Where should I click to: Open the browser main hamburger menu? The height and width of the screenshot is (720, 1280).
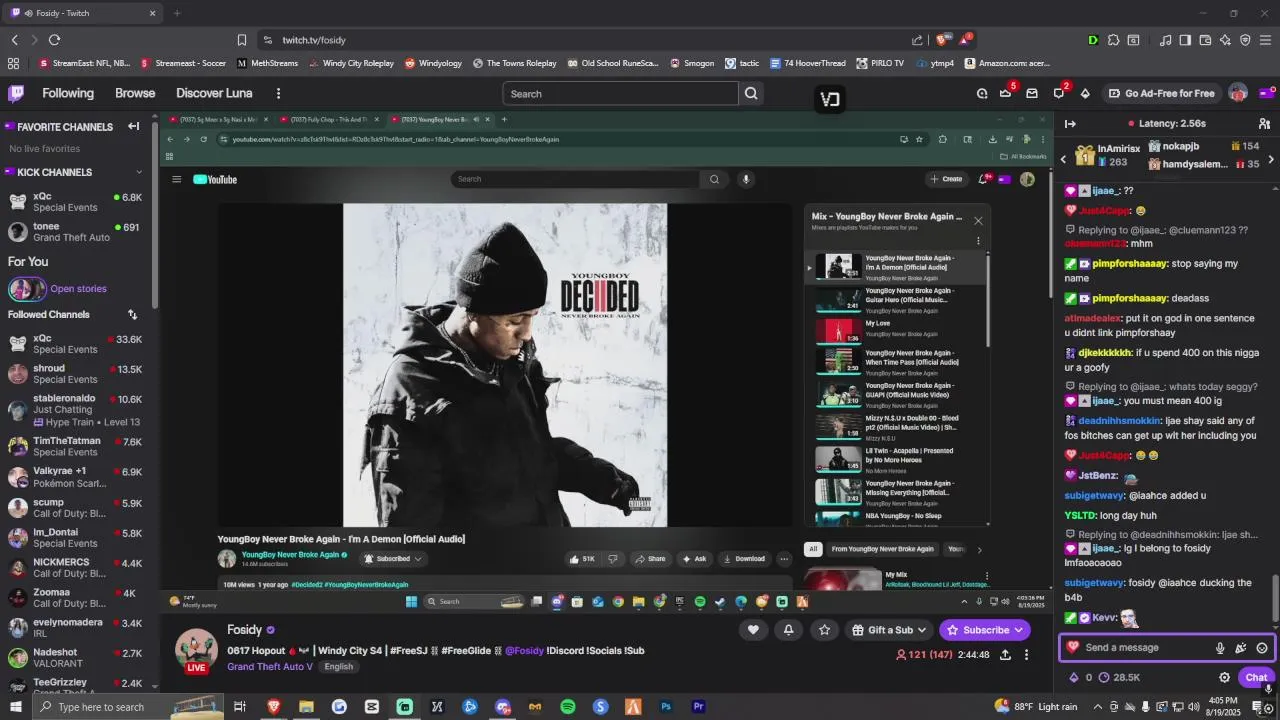point(1266,40)
